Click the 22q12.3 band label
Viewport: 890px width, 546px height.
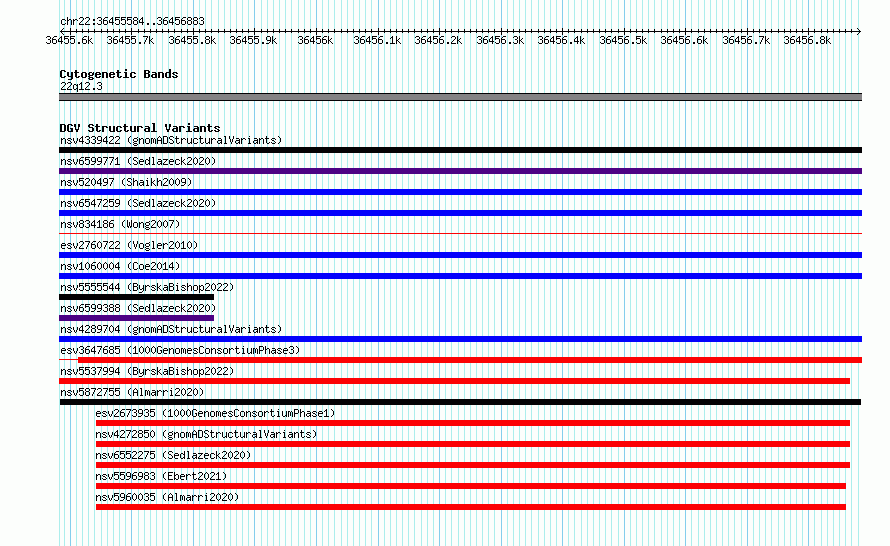(81, 86)
